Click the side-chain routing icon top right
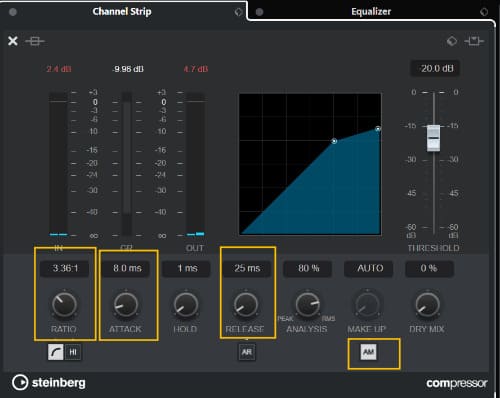The image size is (500, 398). 474,41
